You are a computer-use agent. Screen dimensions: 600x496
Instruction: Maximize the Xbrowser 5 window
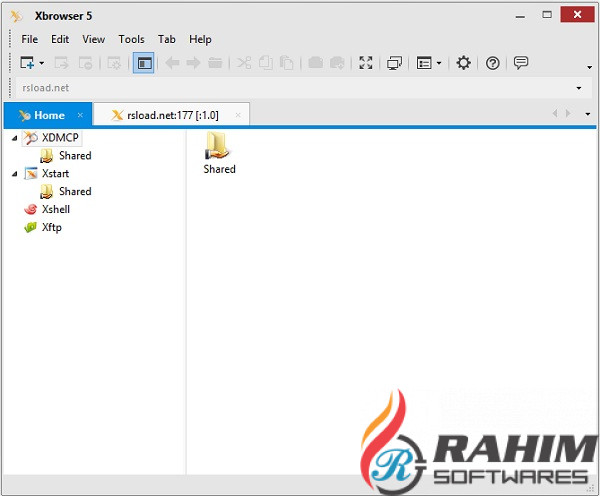547,15
